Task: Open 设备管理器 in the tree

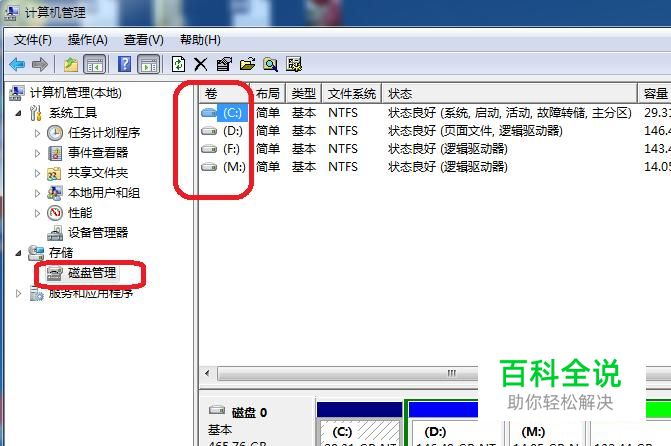Action: coord(98,233)
